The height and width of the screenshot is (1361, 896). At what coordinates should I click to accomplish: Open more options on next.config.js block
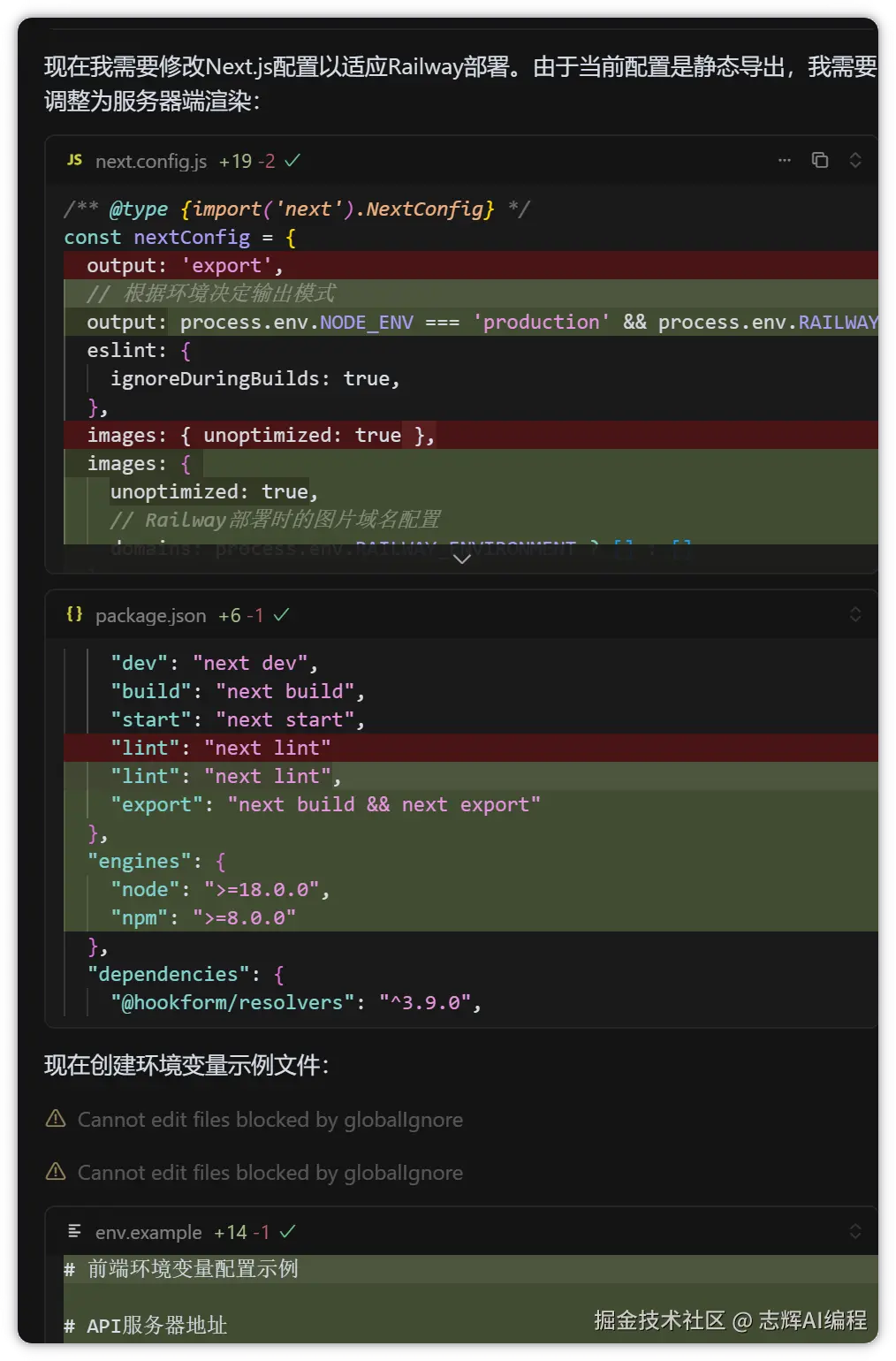pyautogui.click(x=784, y=160)
